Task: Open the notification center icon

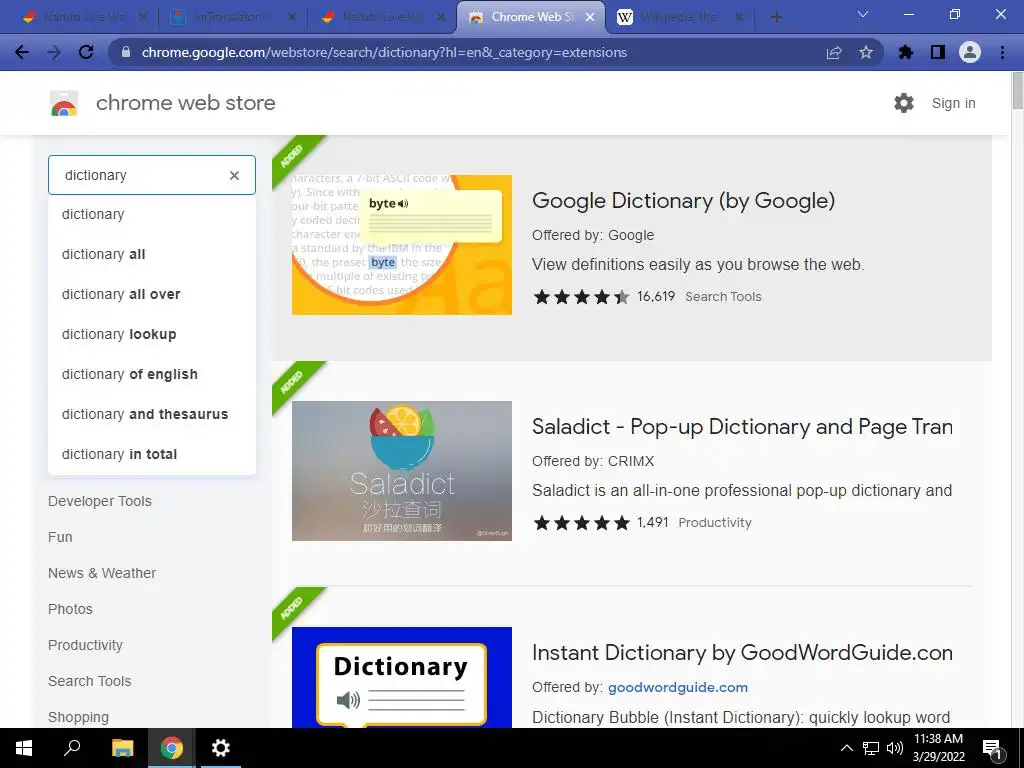Action: point(993,750)
